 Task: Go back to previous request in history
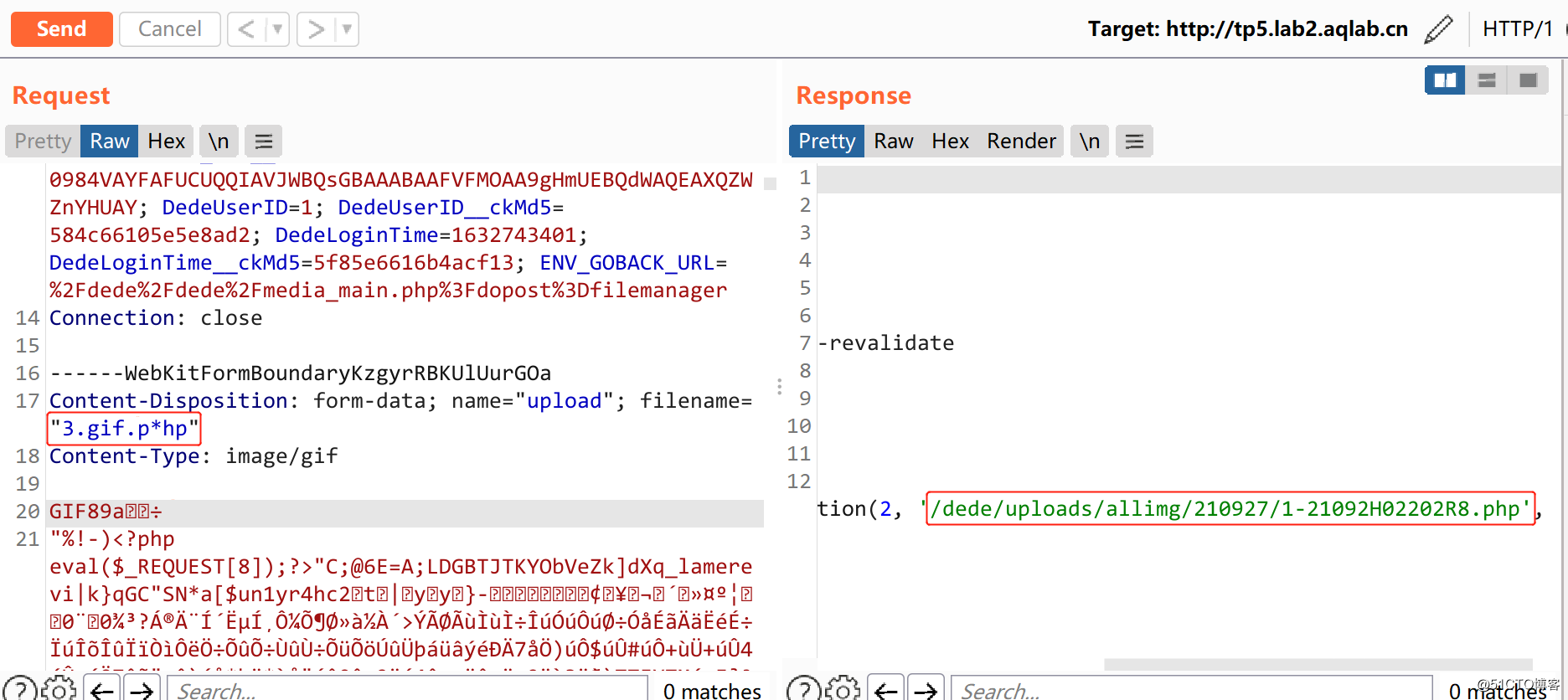click(x=246, y=29)
